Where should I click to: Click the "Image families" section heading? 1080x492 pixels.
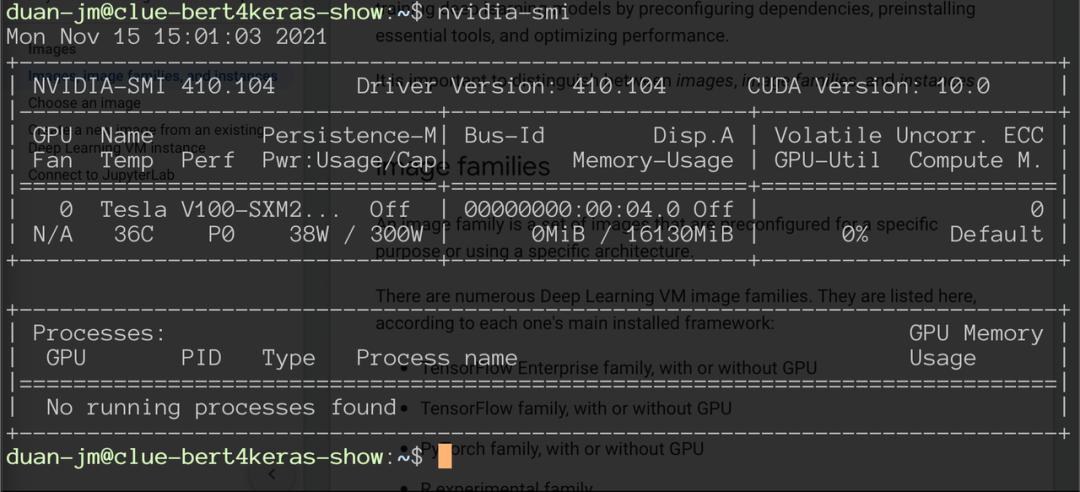462,166
